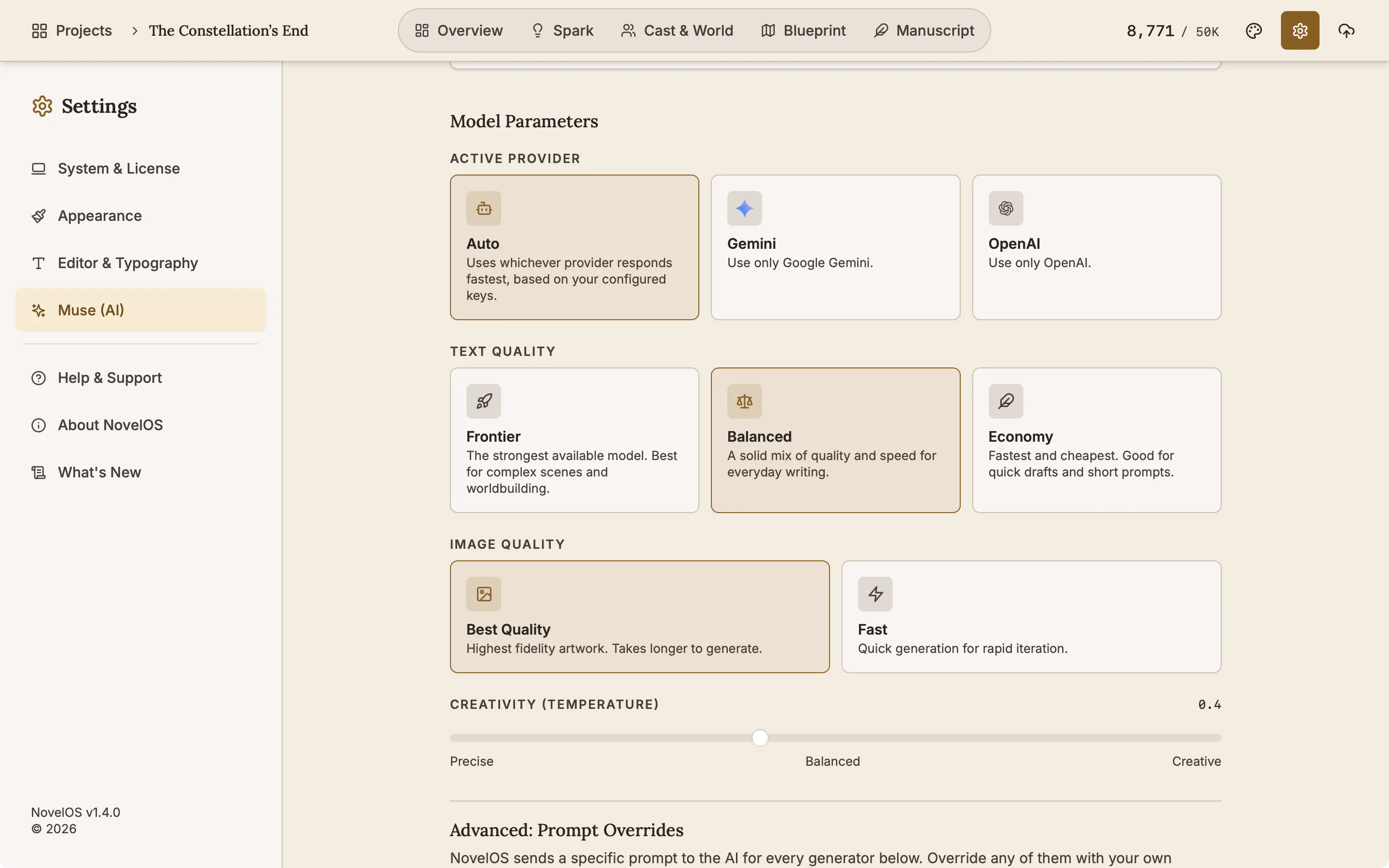Open Editor & Typography settings
Image resolution: width=1389 pixels, height=868 pixels.
pyautogui.click(x=141, y=263)
